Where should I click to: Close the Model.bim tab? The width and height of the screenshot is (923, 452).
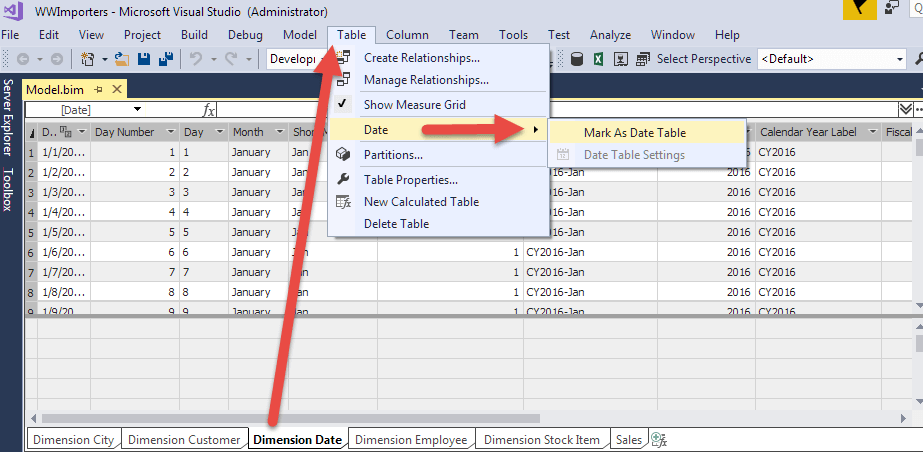[117, 89]
